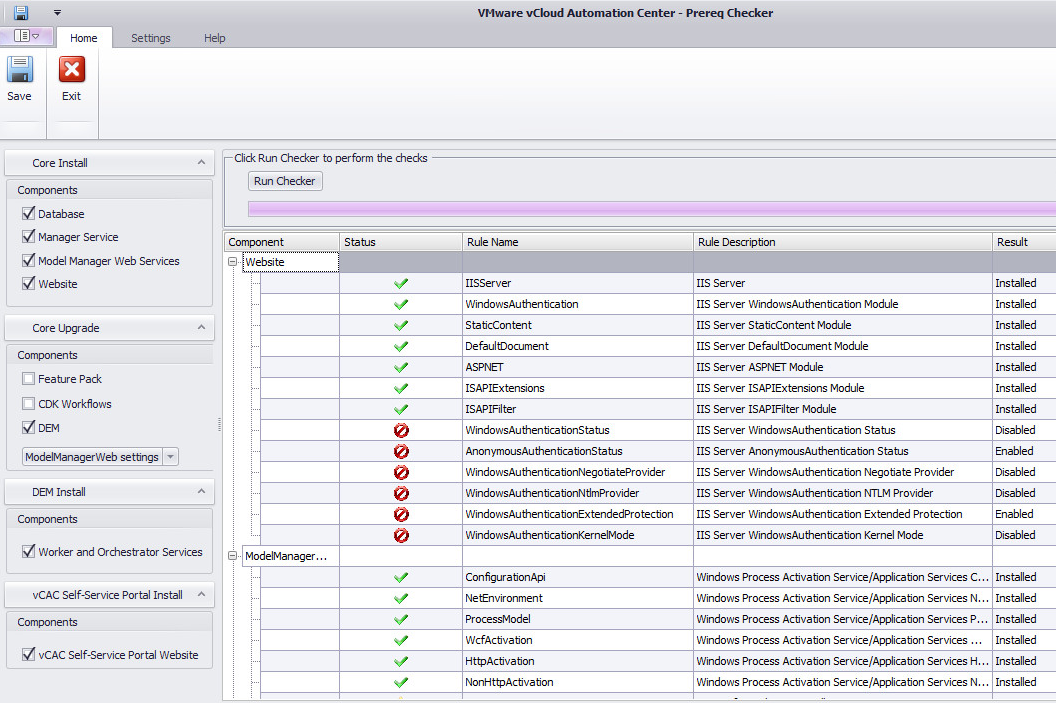Sort by Rule Description column header
Viewport: 1056px width, 703px height.
tap(843, 242)
